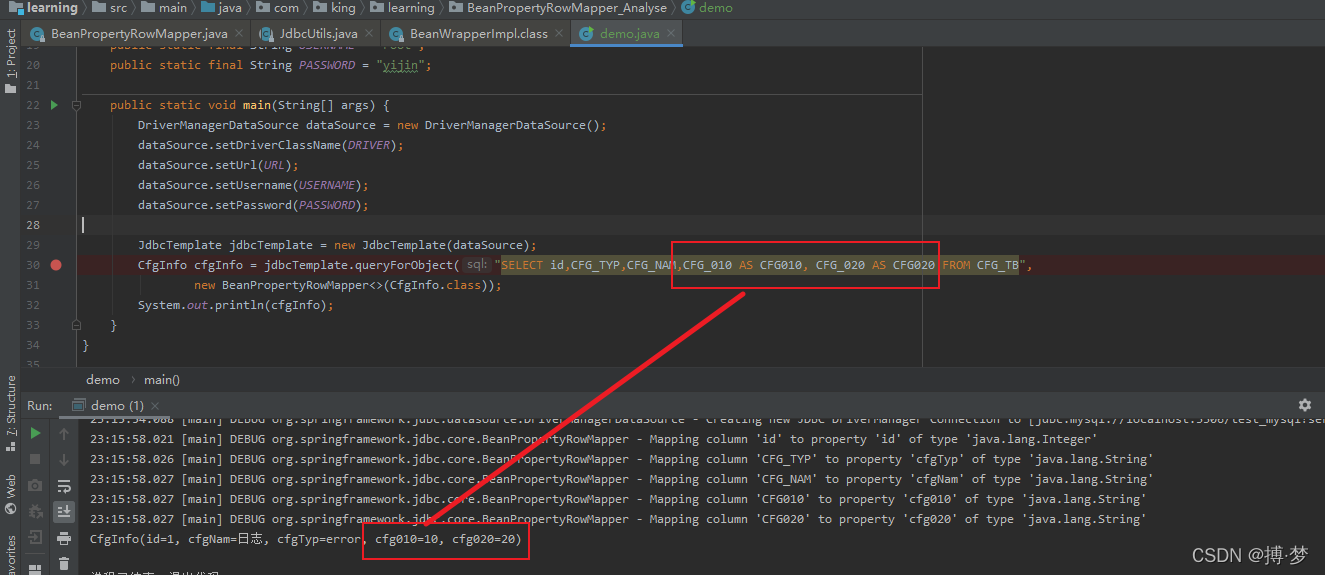Open Run panel settings gear

coord(1304,405)
